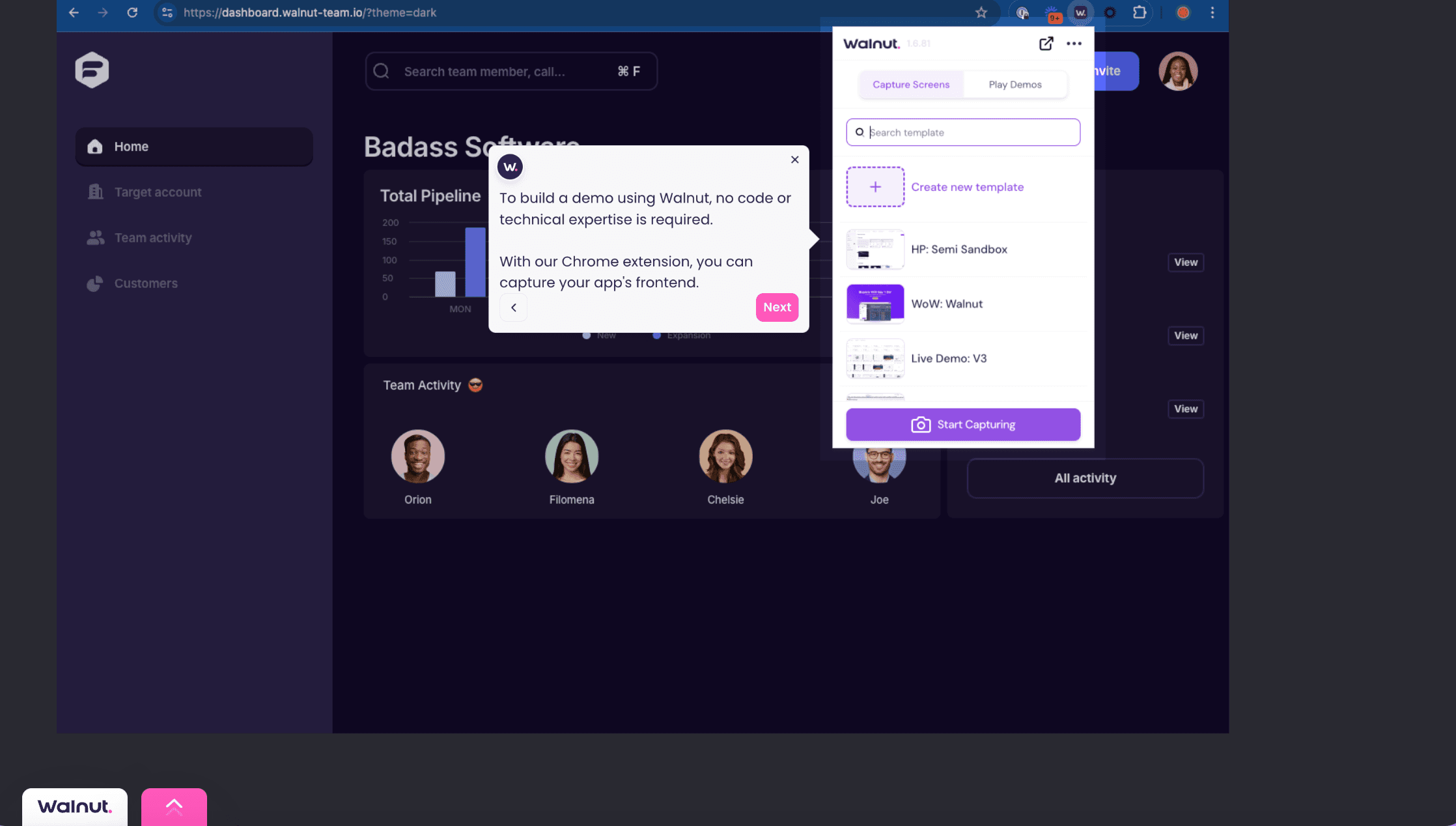Search template input field
The height and width of the screenshot is (826, 1456).
(x=962, y=132)
